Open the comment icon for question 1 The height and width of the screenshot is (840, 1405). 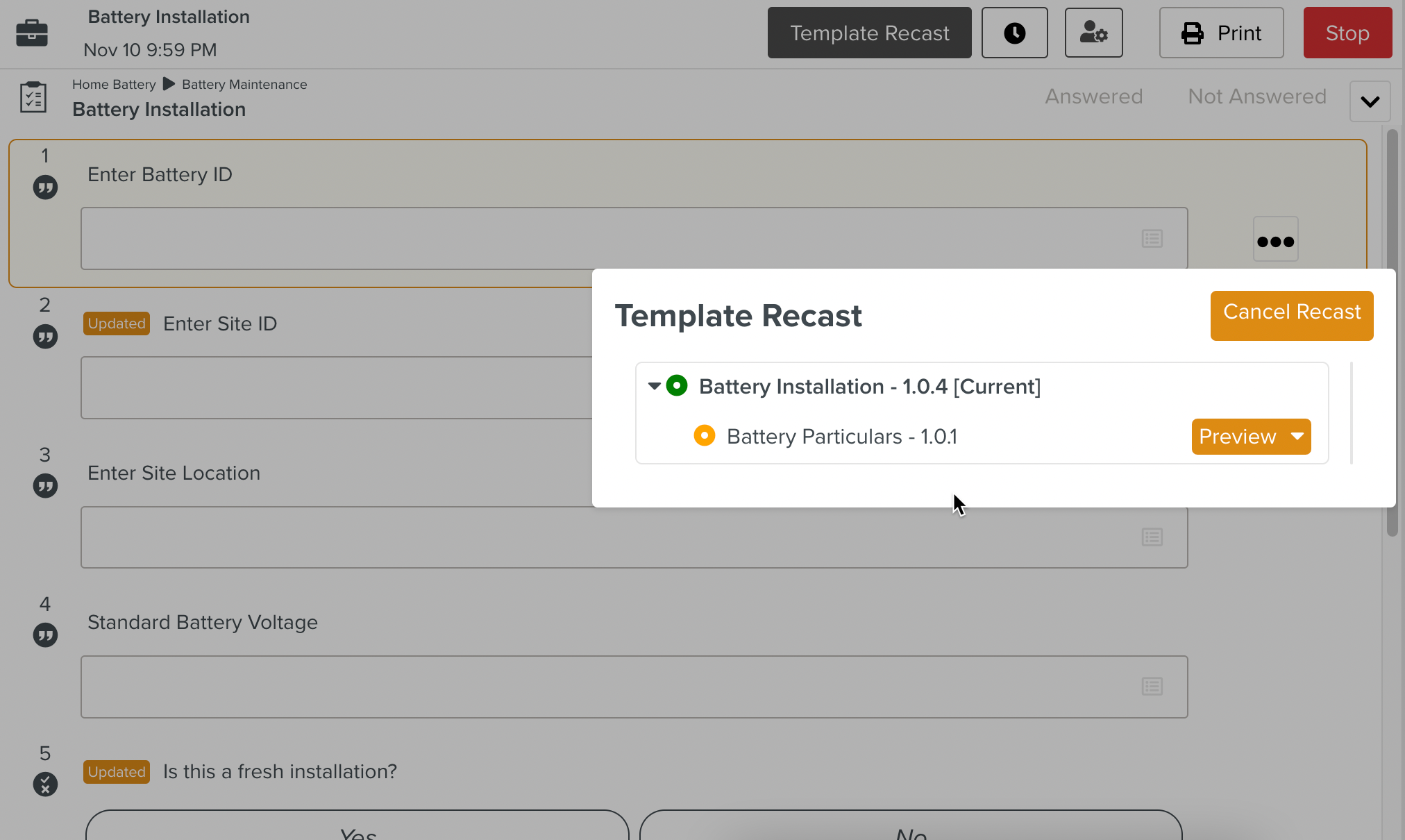click(45, 187)
